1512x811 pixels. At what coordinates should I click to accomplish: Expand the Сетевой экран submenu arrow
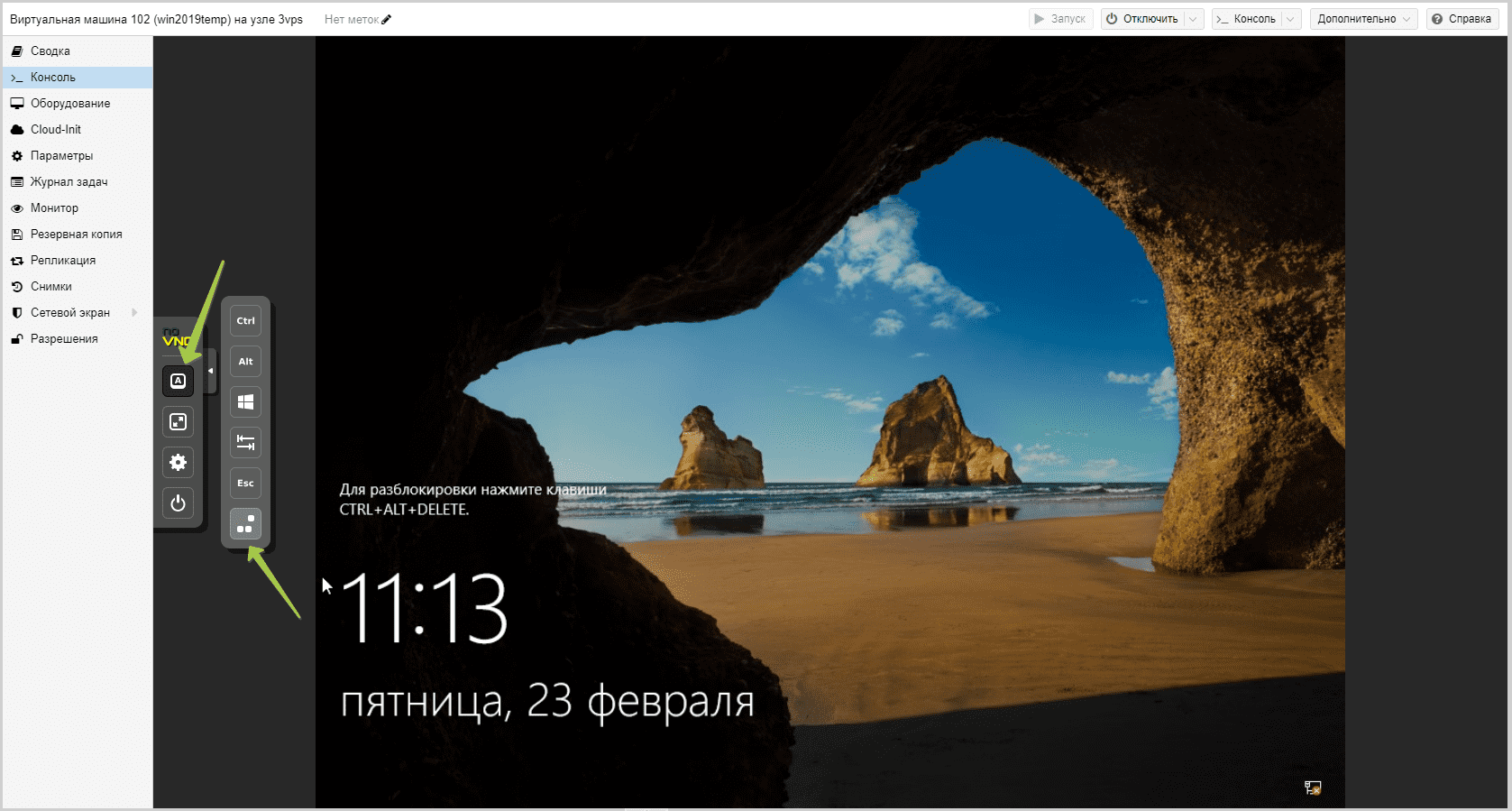tap(134, 312)
